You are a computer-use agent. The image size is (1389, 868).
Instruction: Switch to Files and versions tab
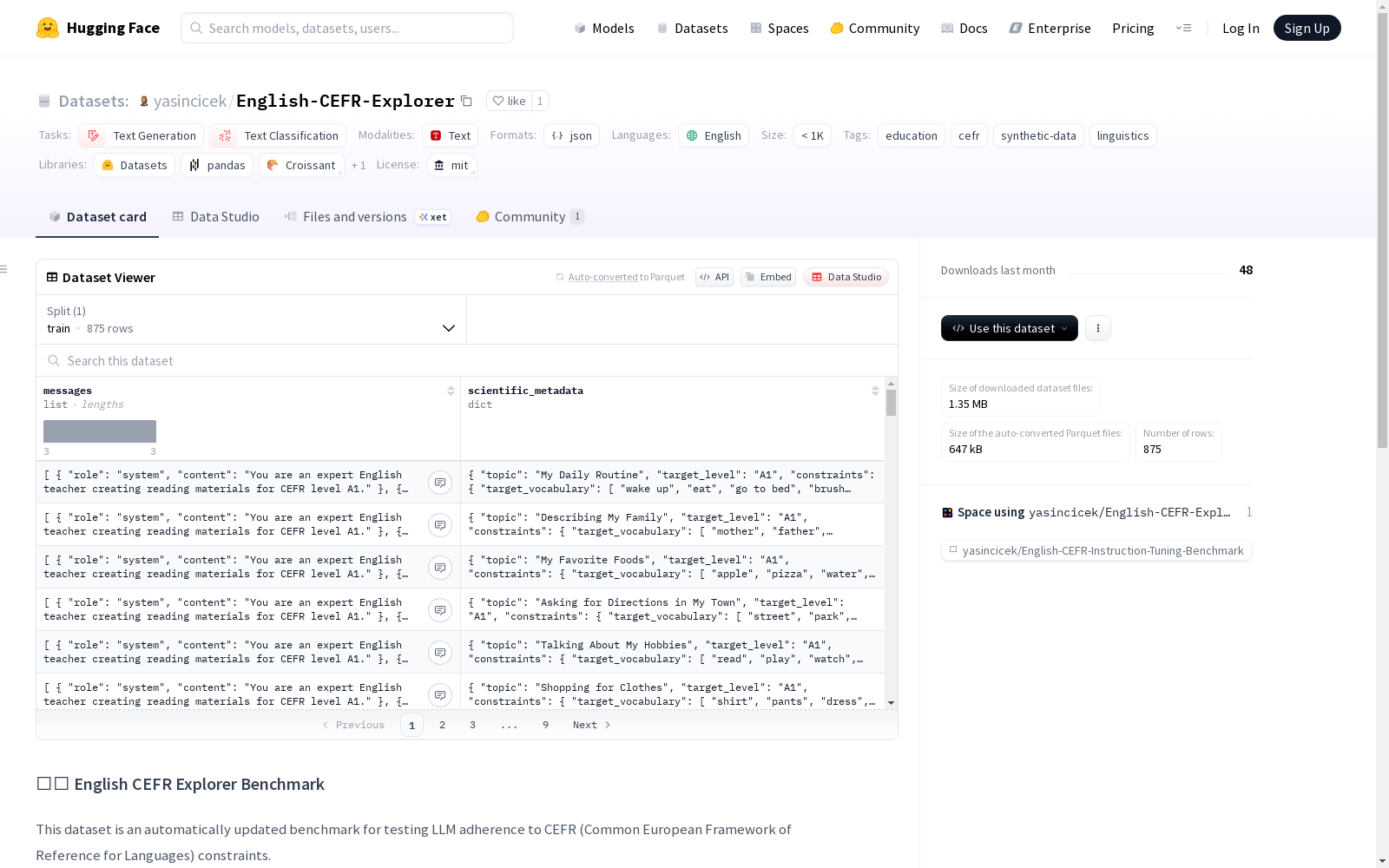pos(367,217)
